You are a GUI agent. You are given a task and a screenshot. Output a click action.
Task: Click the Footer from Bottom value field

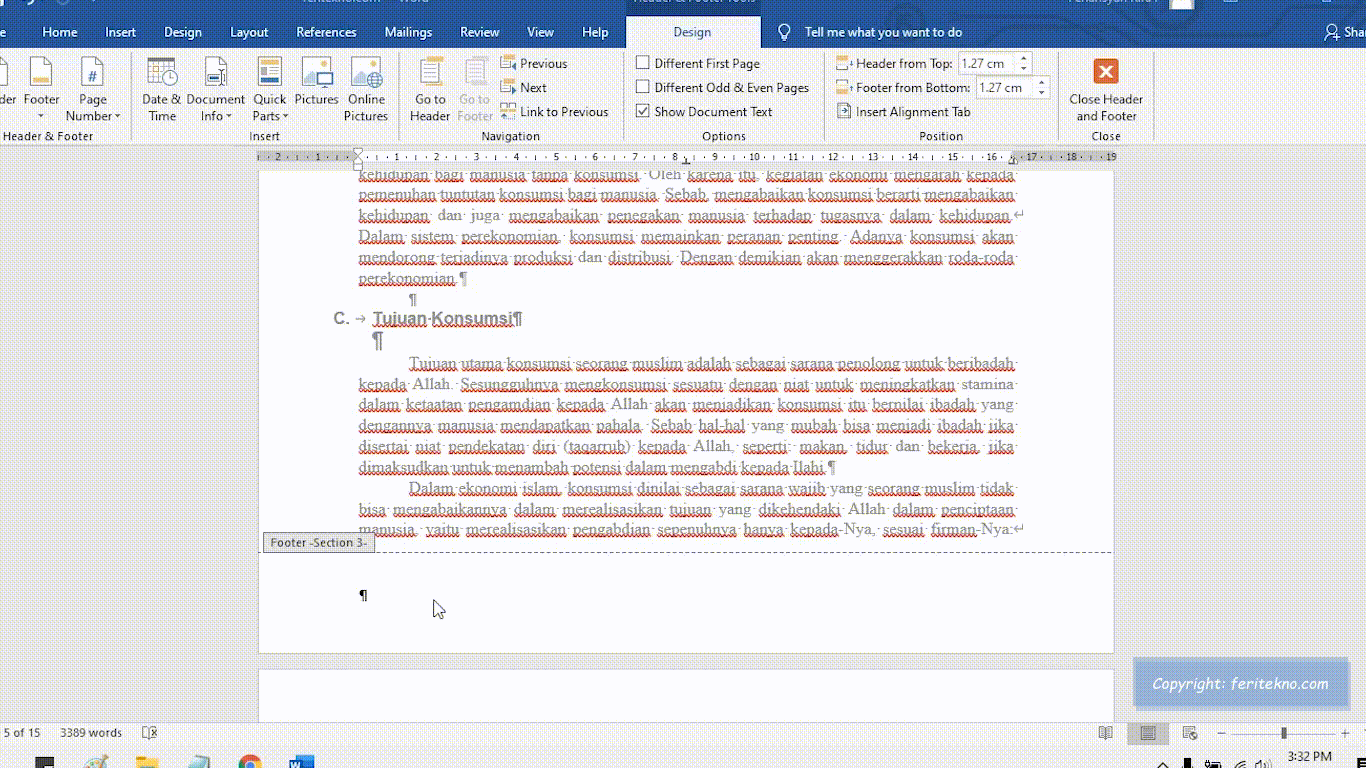[1004, 87]
